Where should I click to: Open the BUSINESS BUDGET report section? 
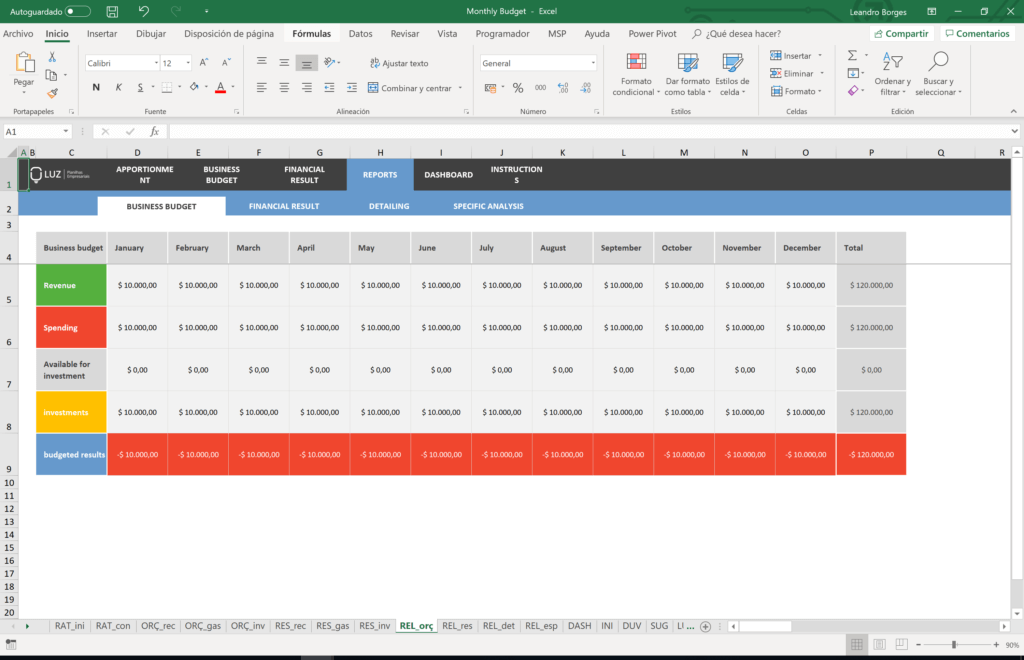(x=160, y=206)
